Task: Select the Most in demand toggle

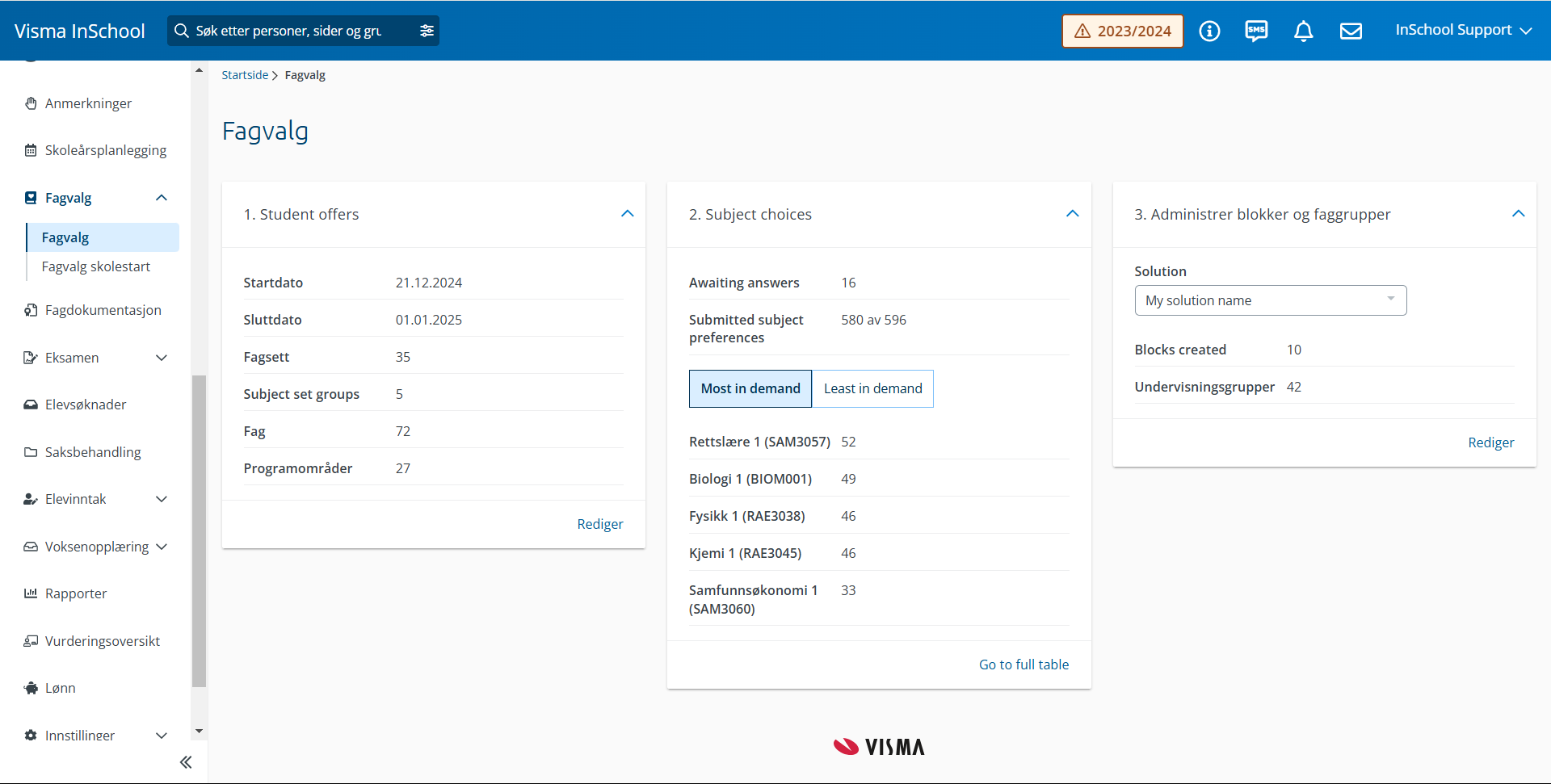Action: click(750, 388)
